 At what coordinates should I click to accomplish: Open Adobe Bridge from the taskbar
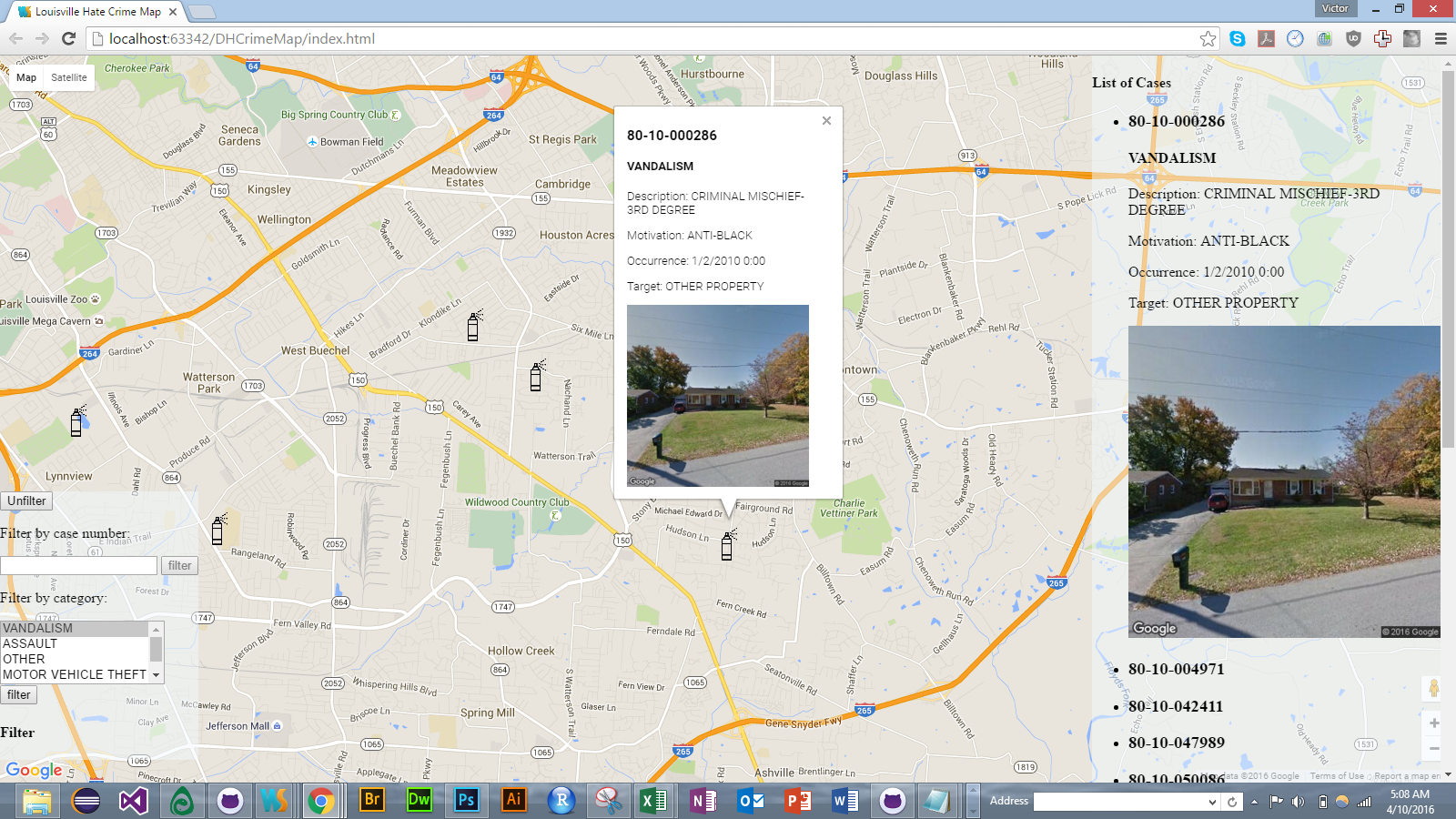(x=371, y=801)
